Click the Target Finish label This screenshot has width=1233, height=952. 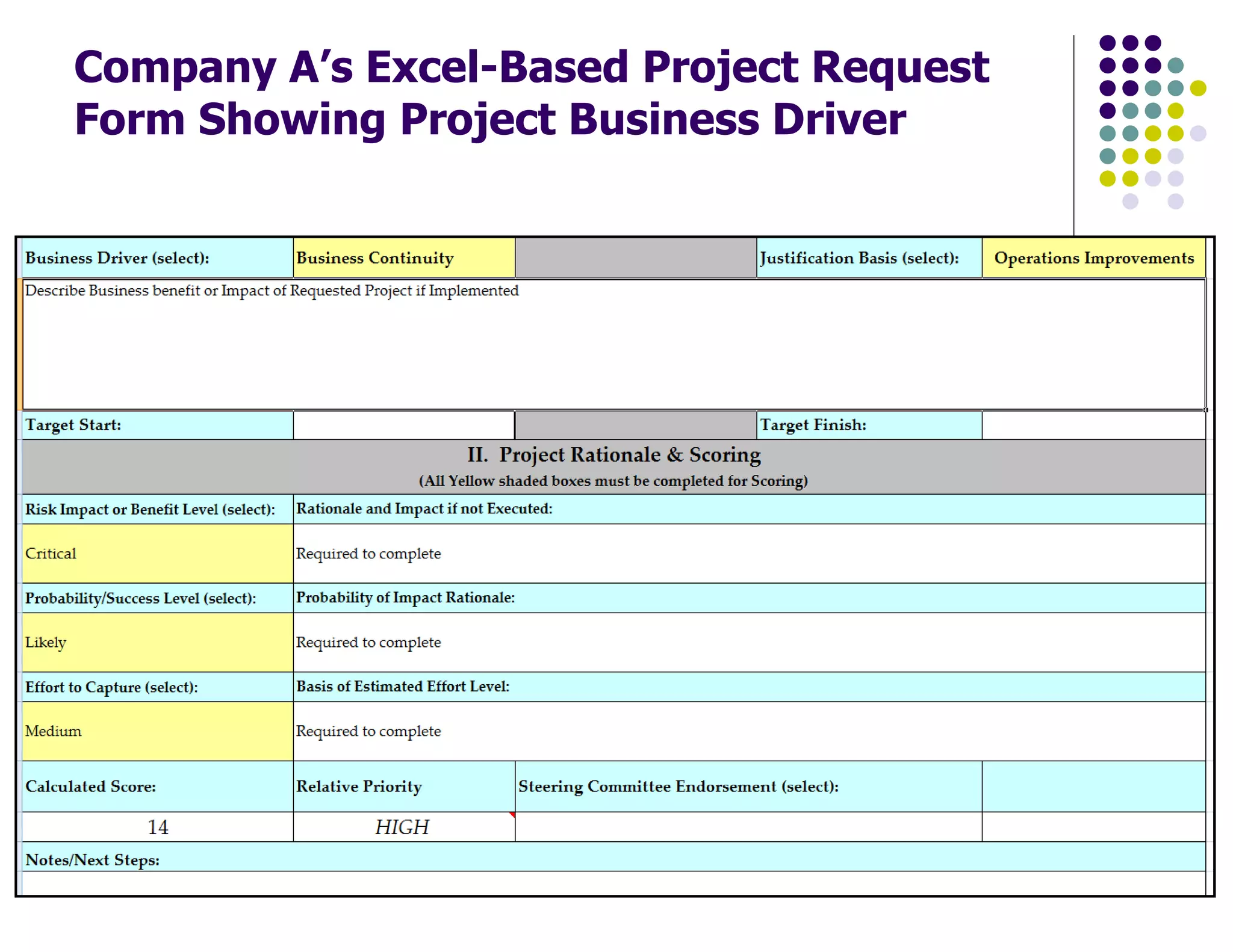coord(813,425)
